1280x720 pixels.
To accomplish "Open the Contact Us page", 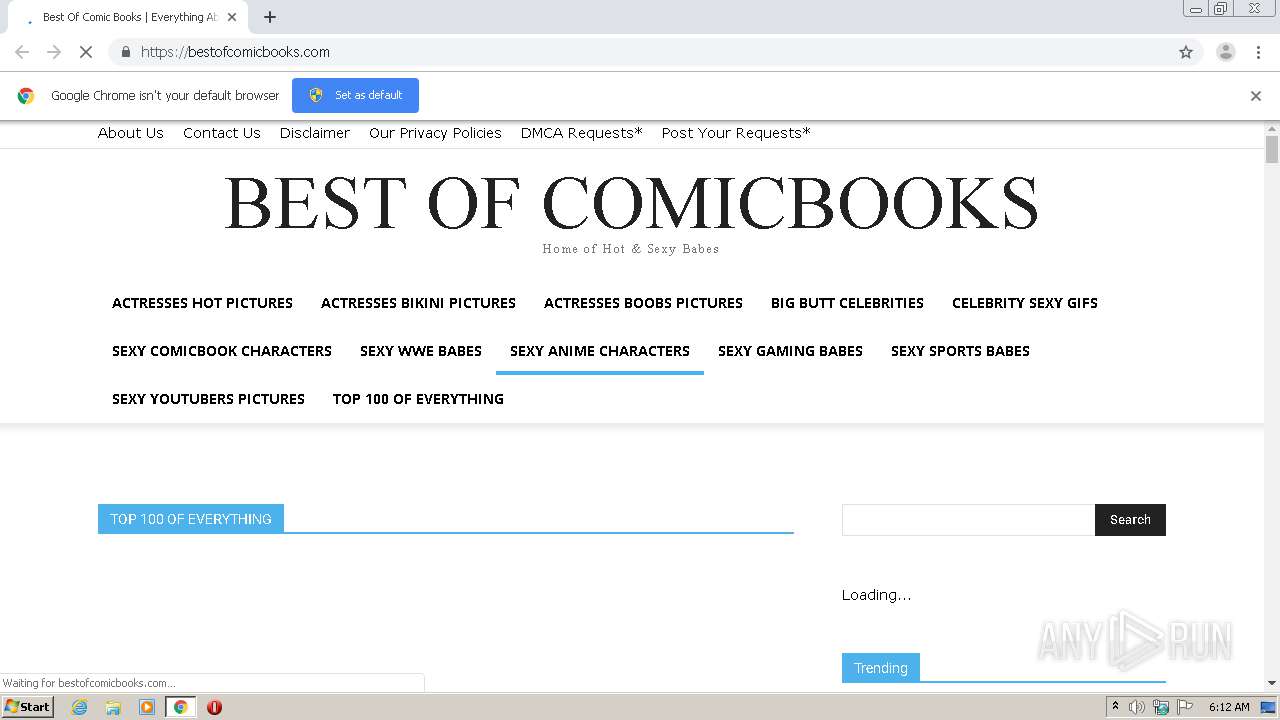I will (x=222, y=133).
